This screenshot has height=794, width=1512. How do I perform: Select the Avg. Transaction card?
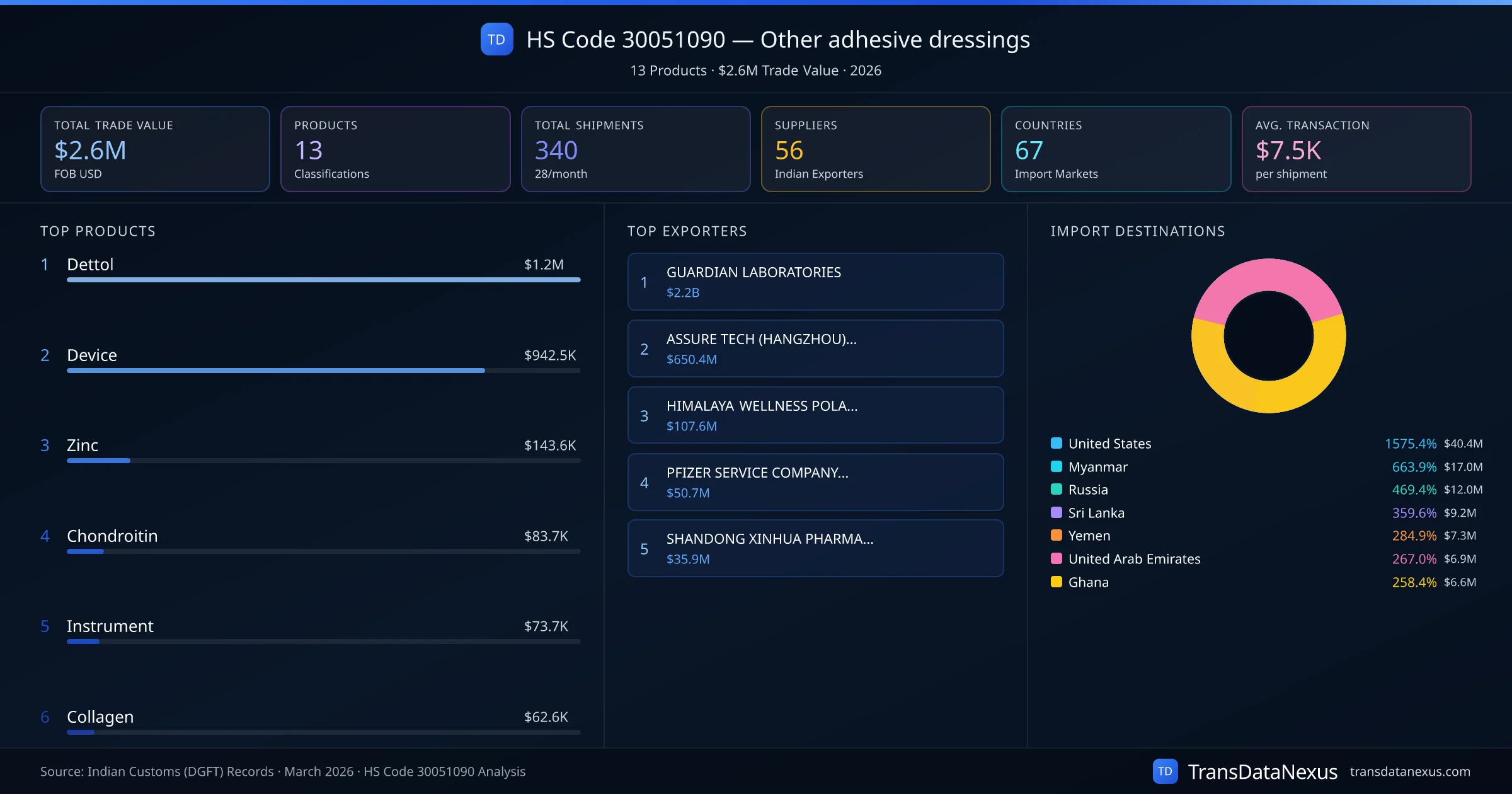click(x=1356, y=149)
